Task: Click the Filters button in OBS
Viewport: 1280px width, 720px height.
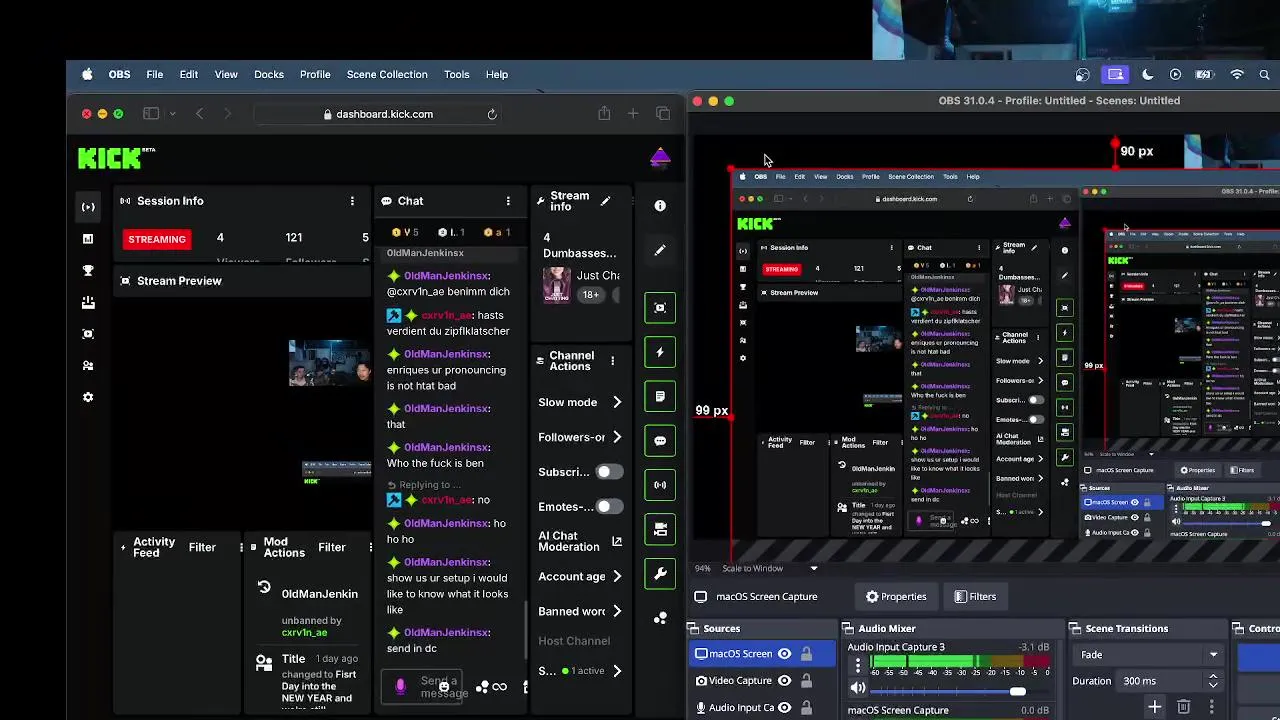Action: [975, 597]
